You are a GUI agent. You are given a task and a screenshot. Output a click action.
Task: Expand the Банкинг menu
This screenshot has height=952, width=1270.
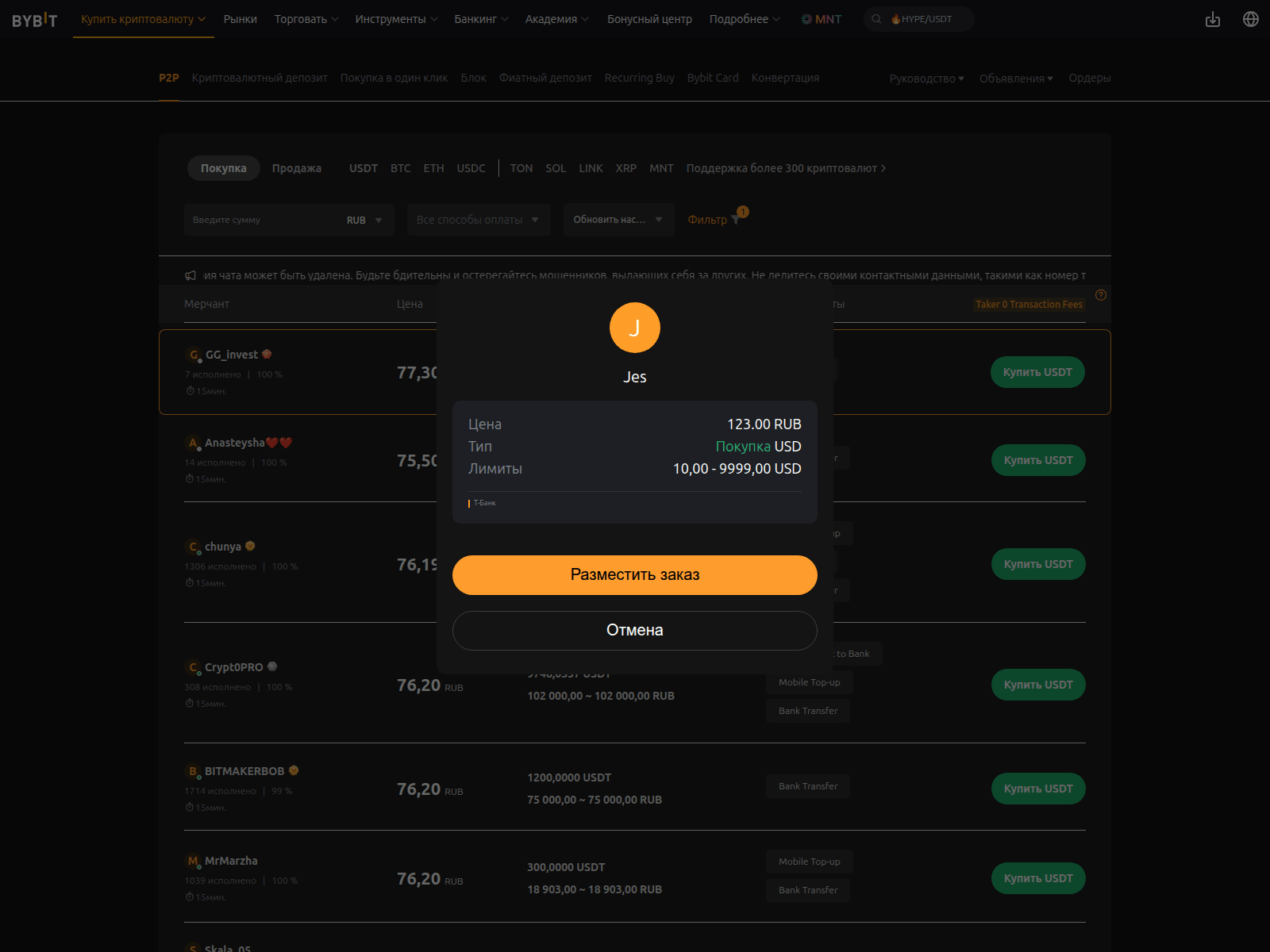[481, 19]
